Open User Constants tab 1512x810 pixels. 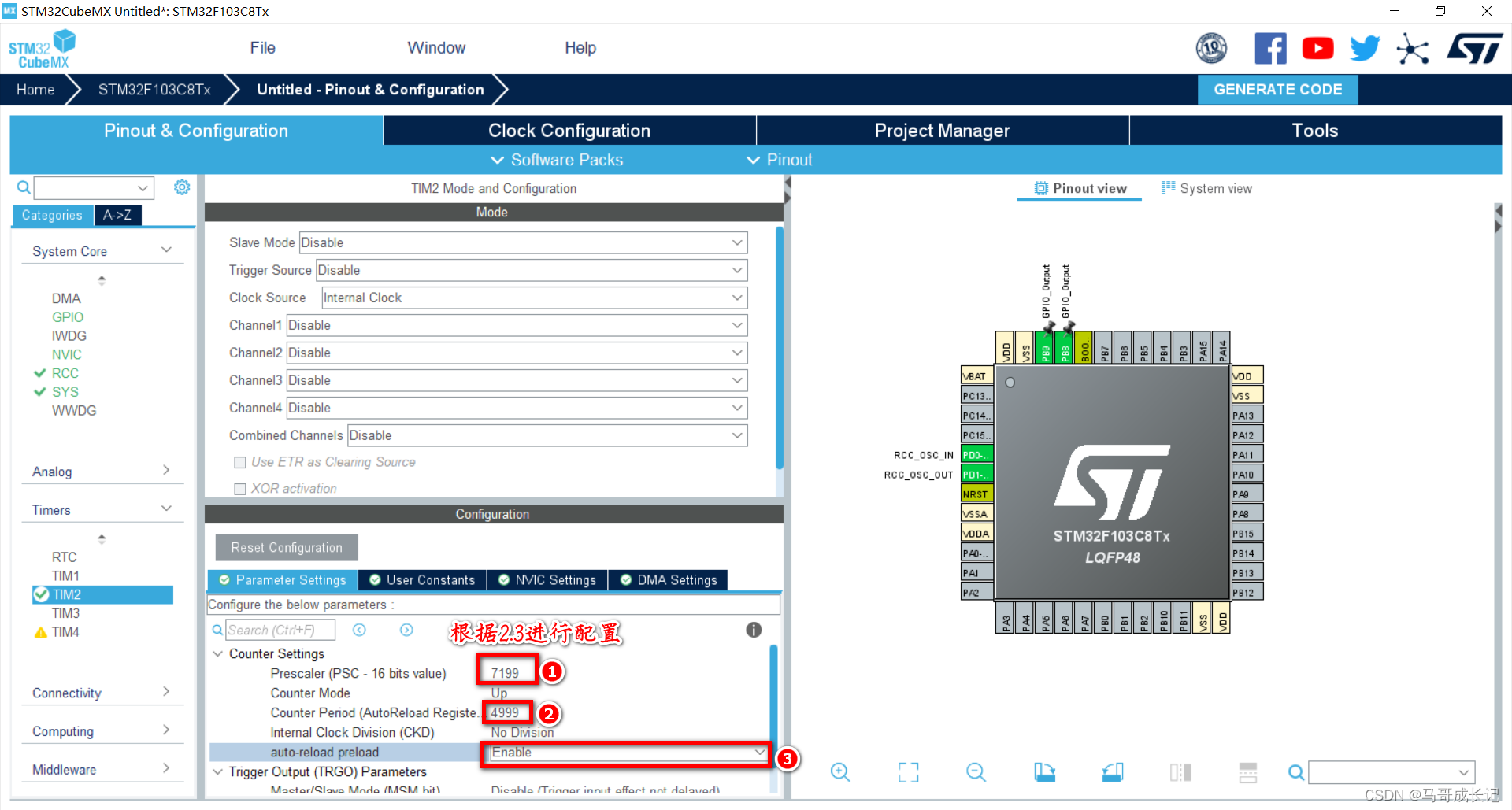tap(422, 580)
